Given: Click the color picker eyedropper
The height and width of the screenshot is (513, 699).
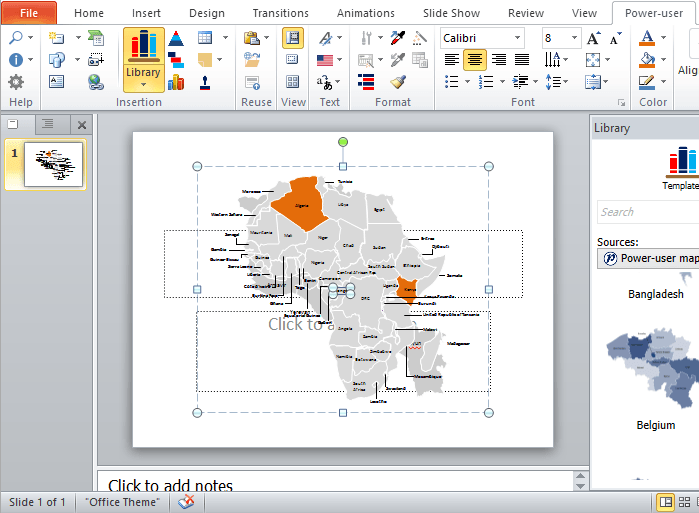Looking at the screenshot, I should click(x=398, y=38).
